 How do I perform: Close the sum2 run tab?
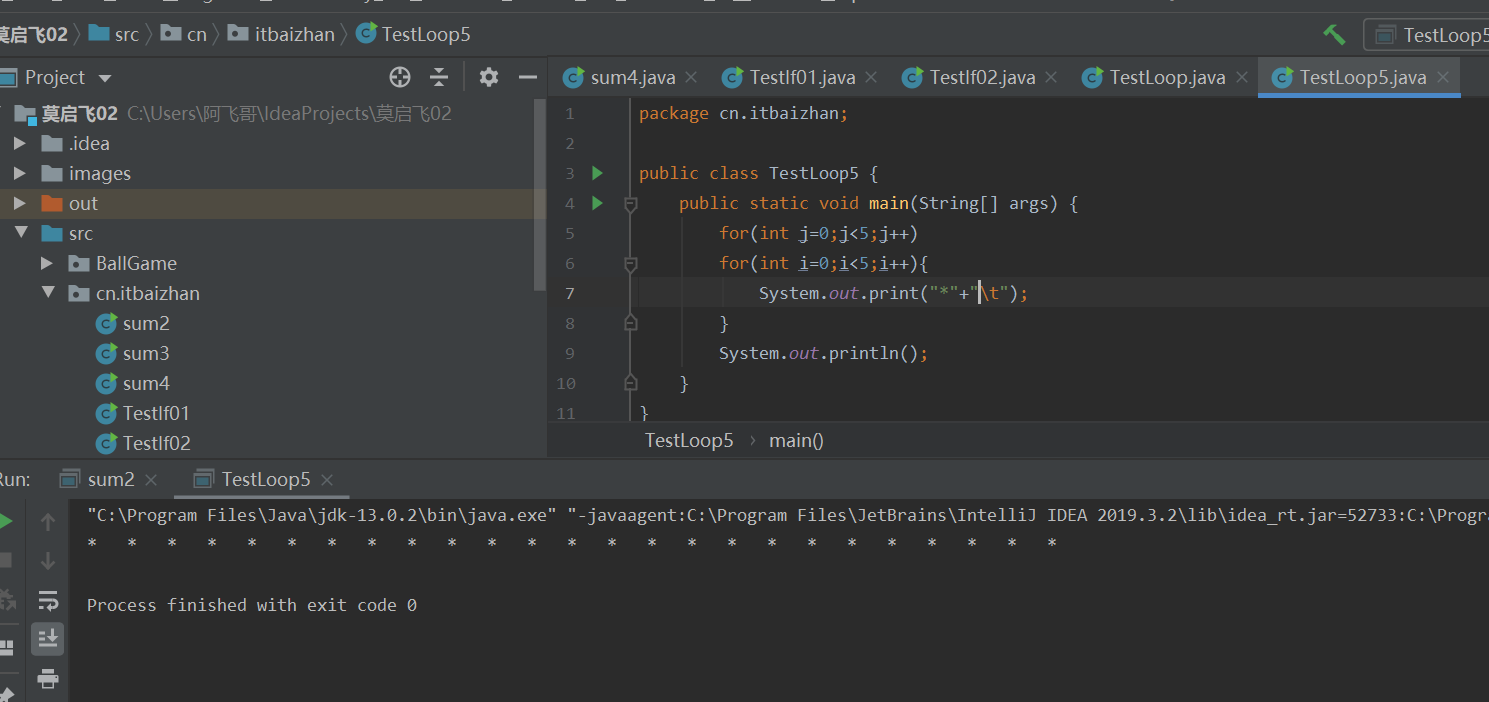click(x=151, y=481)
